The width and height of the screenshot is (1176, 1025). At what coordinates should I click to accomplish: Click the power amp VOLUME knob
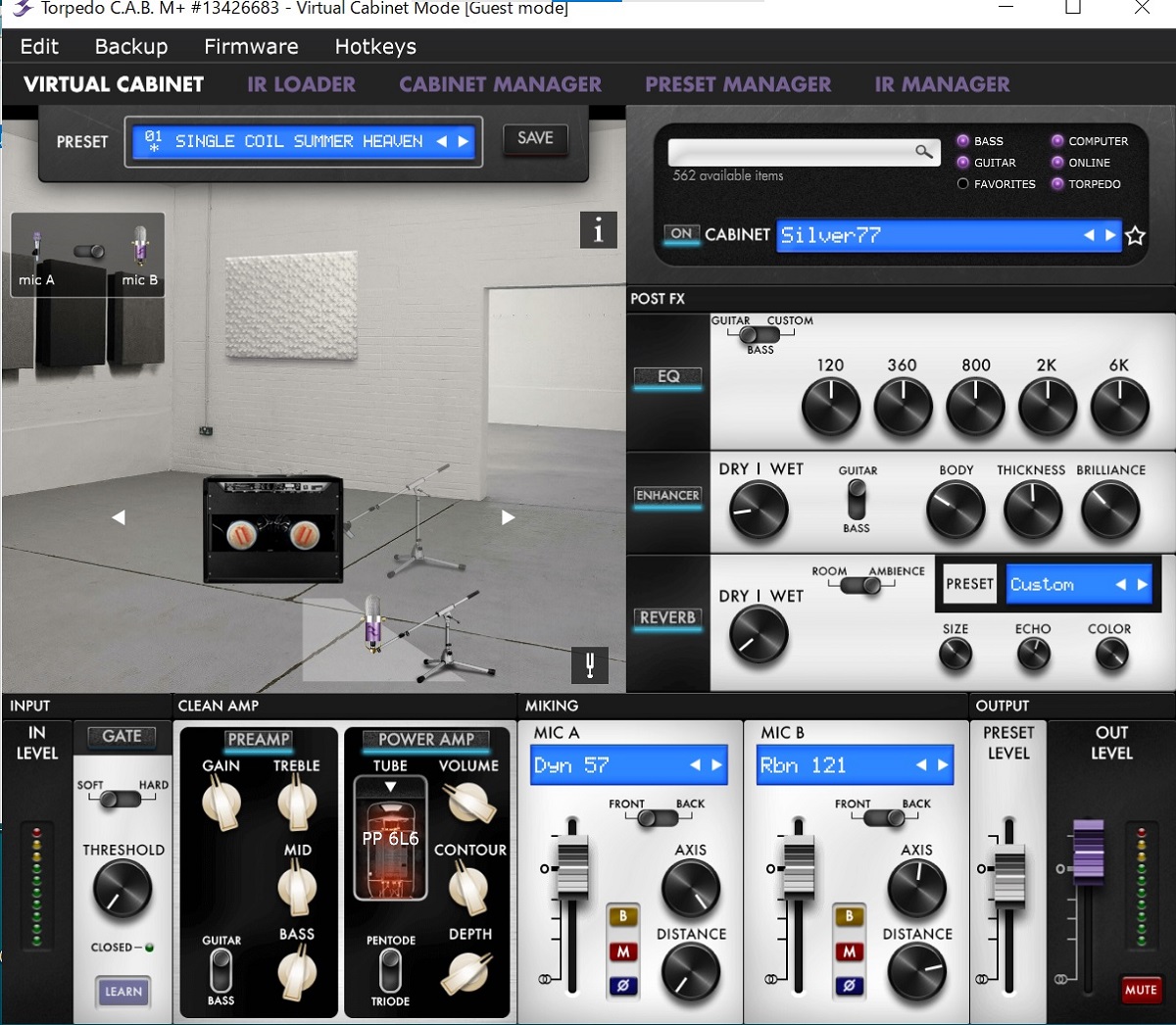pyautogui.click(x=469, y=803)
